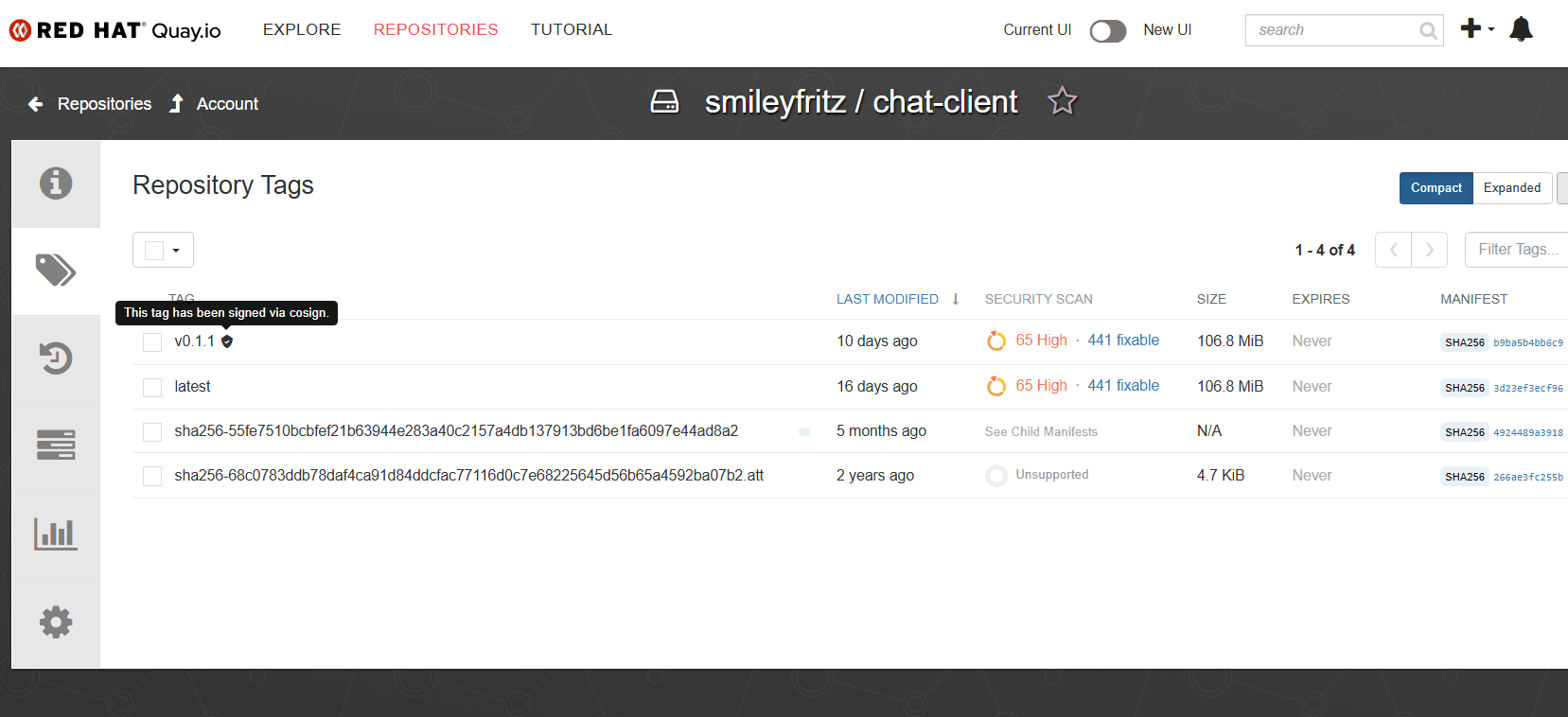Screen dimensions: 1568x717
Task: Click the See Child Manifests text
Action: click(1041, 431)
